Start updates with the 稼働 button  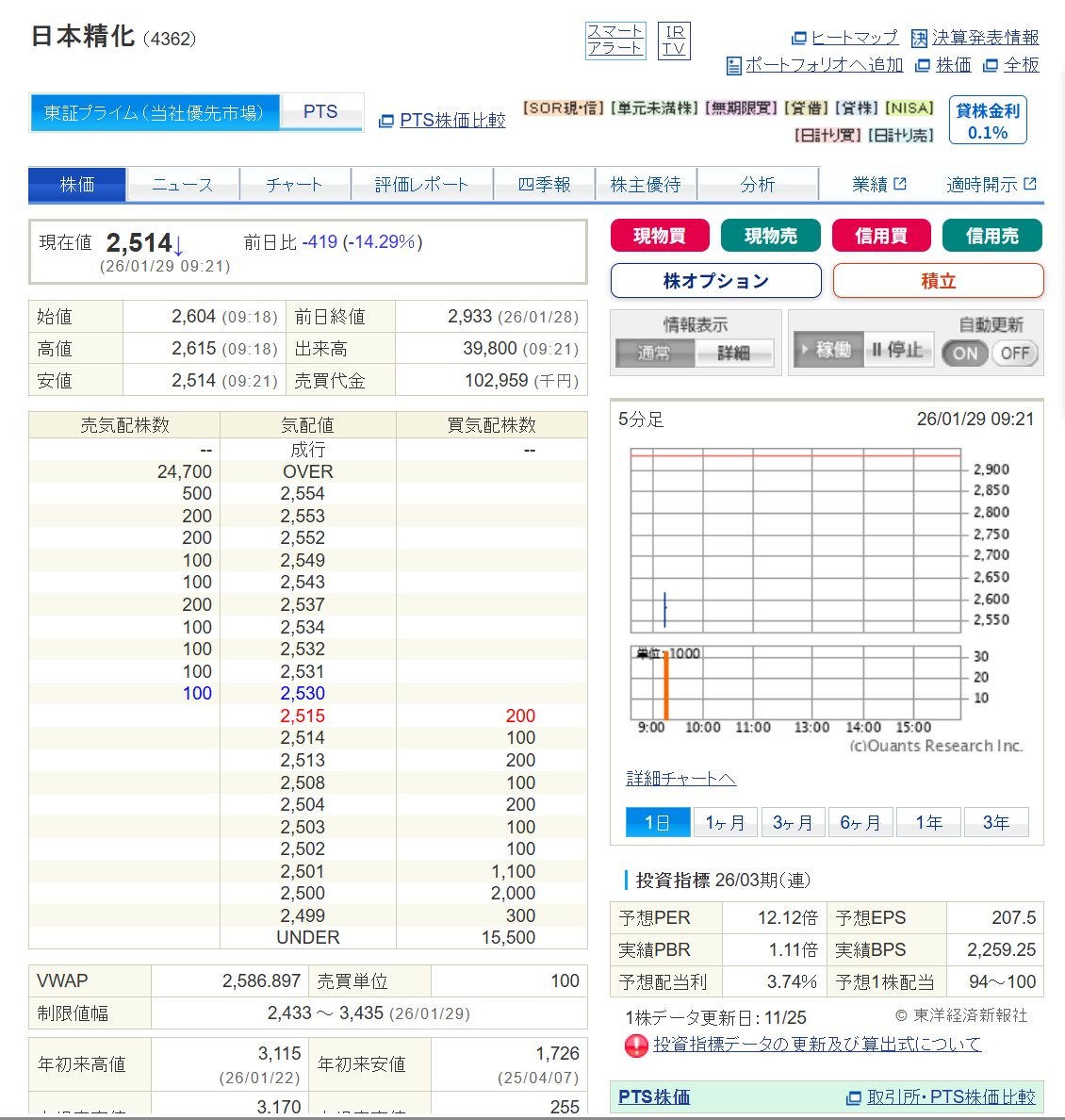828,349
